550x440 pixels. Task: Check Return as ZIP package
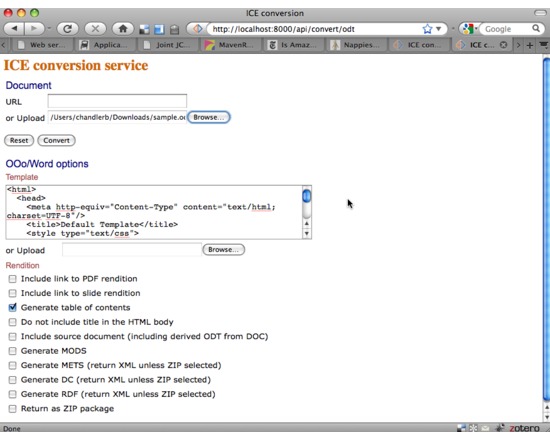pyautogui.click(x=13, y=409)
